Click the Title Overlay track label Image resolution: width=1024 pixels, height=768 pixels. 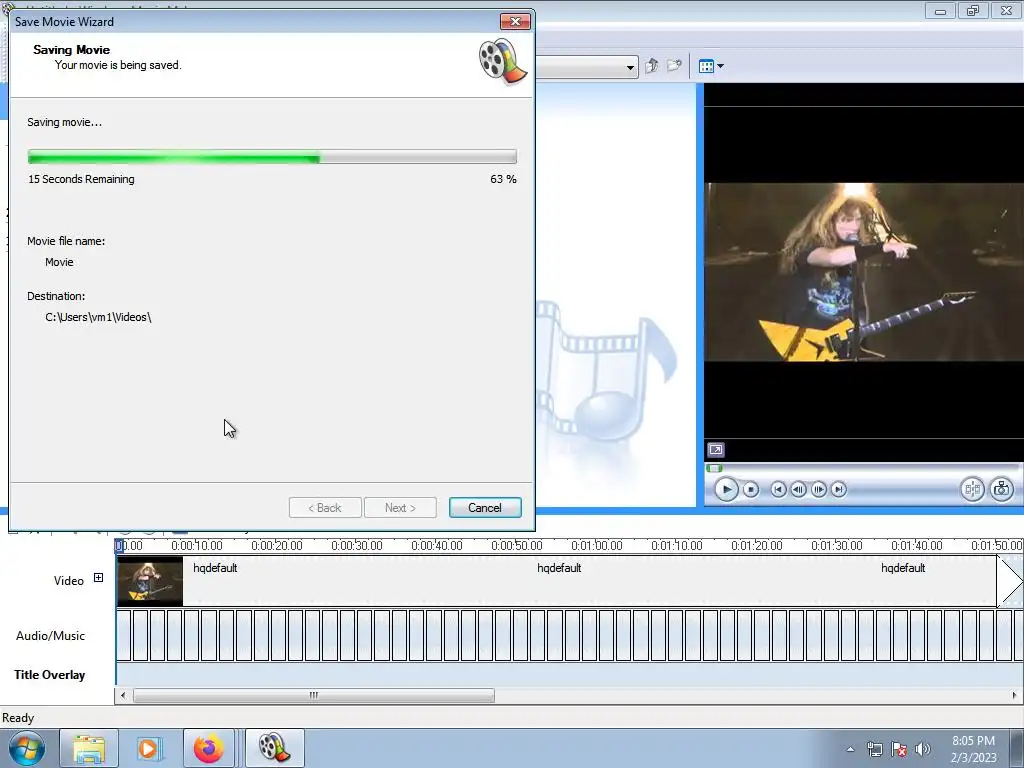tap(50, 675)
